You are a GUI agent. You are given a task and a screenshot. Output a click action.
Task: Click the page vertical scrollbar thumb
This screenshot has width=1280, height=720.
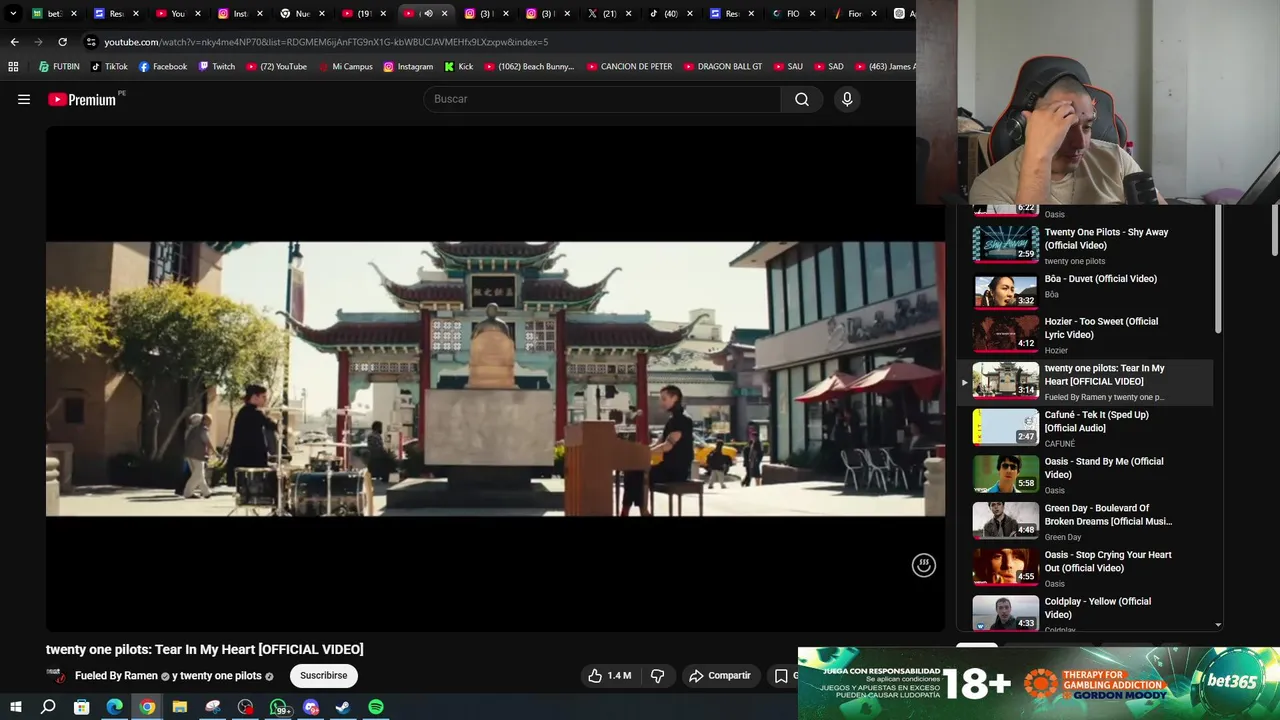[x=1275, y=230]
